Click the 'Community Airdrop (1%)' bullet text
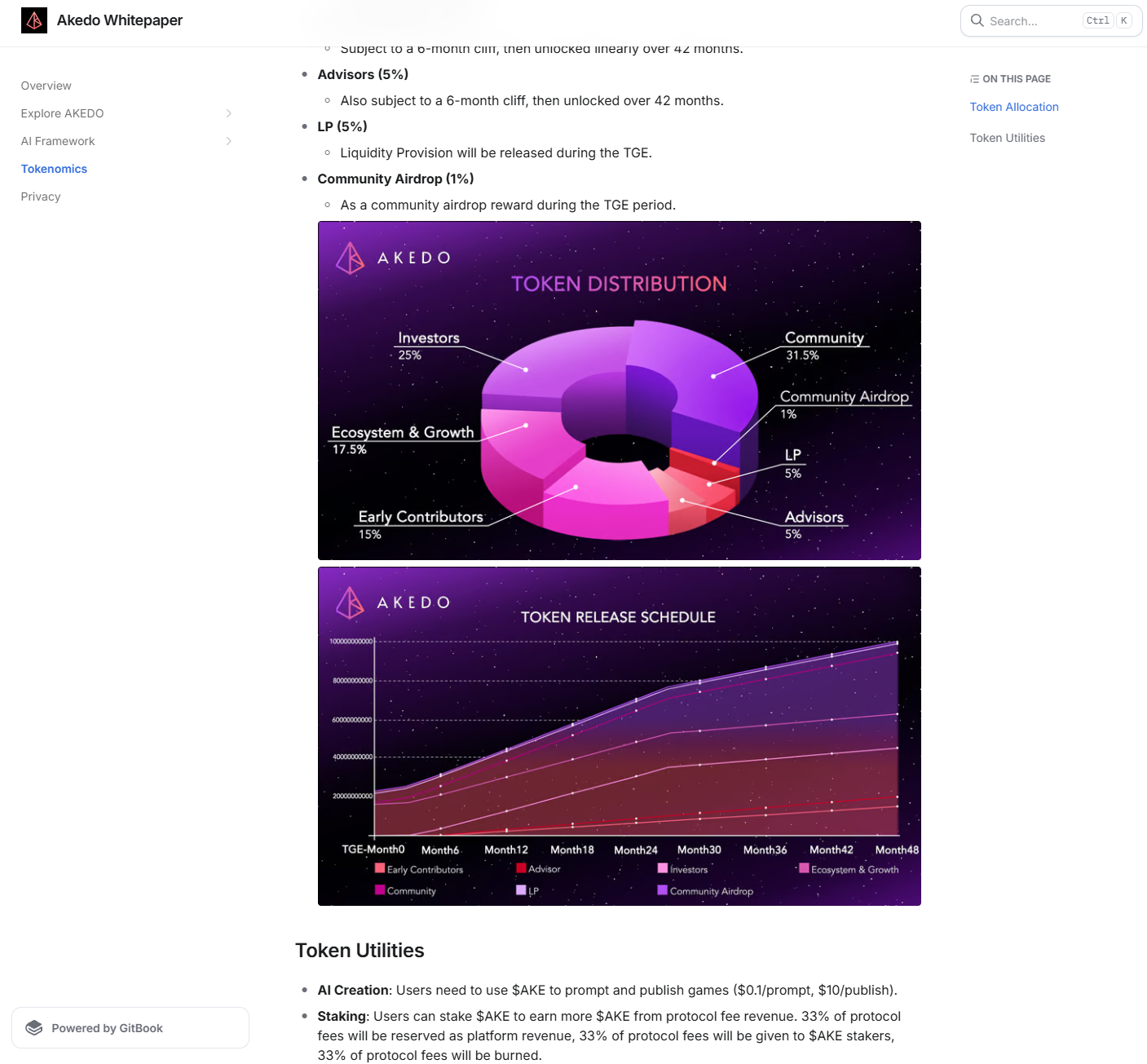 395,179
